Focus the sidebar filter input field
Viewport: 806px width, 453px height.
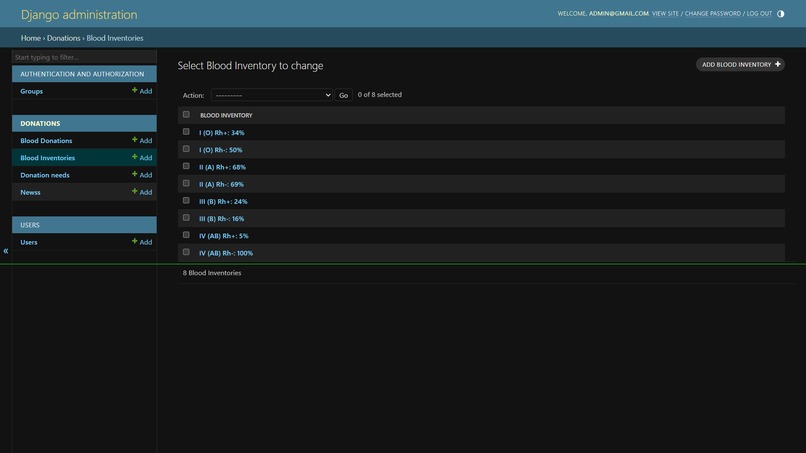point(84,57)
